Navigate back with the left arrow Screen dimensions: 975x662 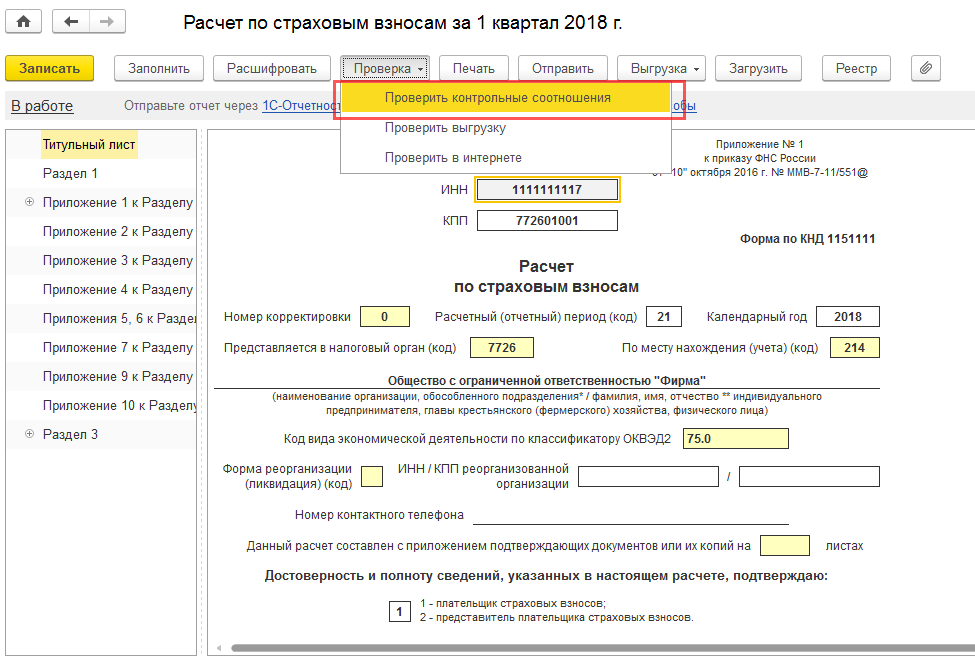pyautogui.click(x=71, y=22)
